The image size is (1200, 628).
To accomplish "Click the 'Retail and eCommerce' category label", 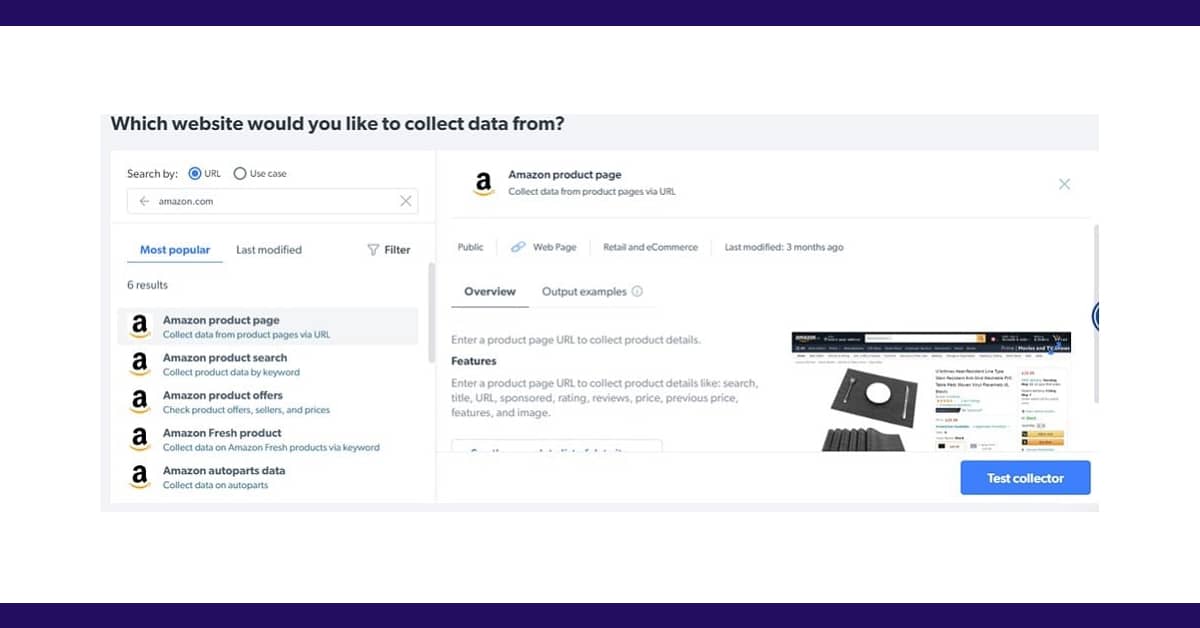I will (650, 247).
